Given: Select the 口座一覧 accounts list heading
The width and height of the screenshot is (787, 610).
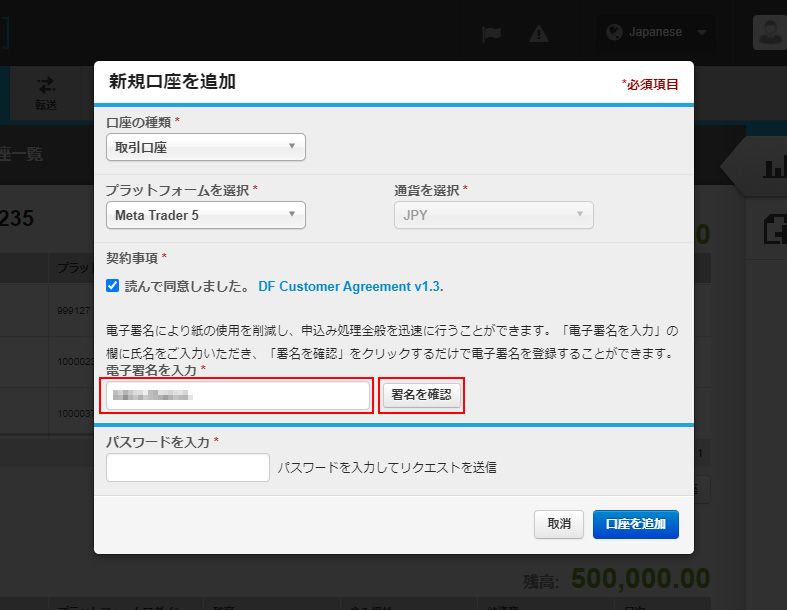Looking at the screenshot, I should 20,154.
